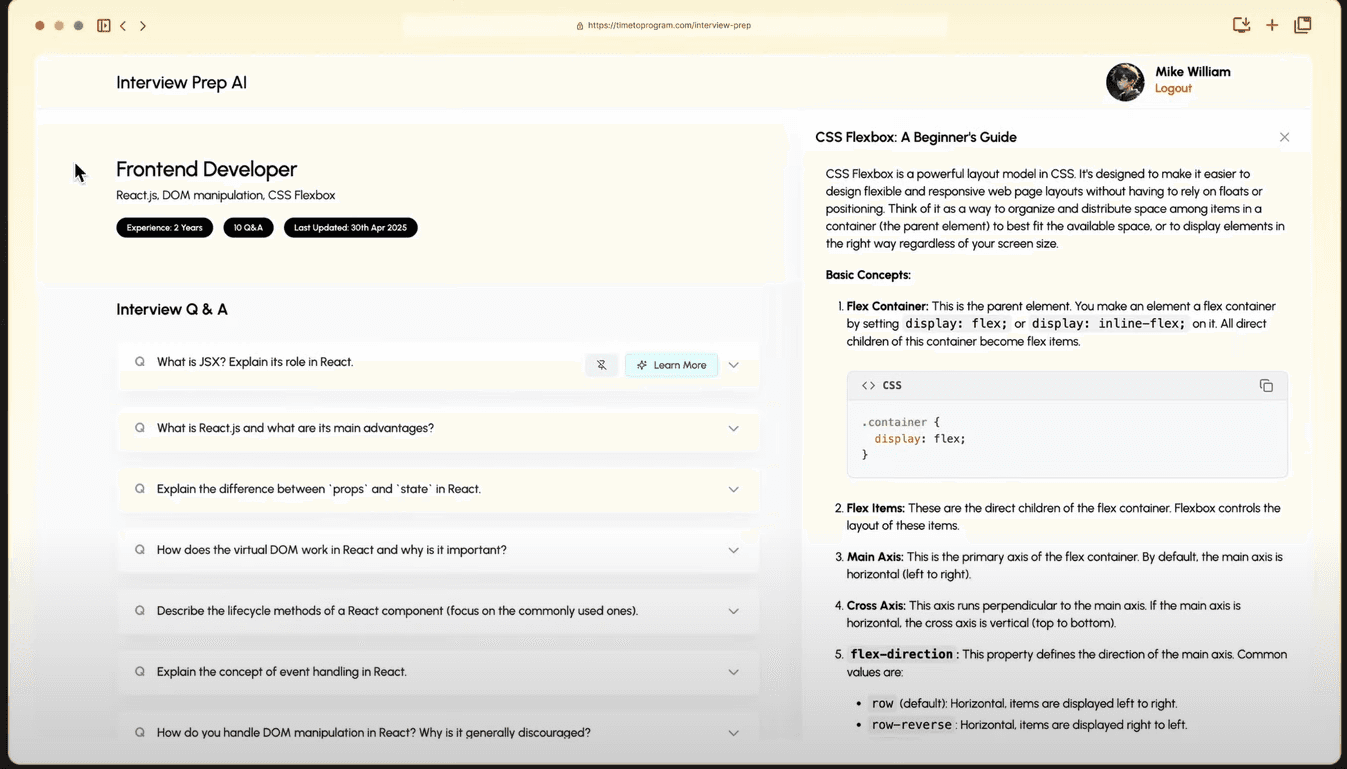Viewport: 1347px width, 769px height.
Task: Open the Interview Prep AI home title
Action: click(x=181, y=83)
